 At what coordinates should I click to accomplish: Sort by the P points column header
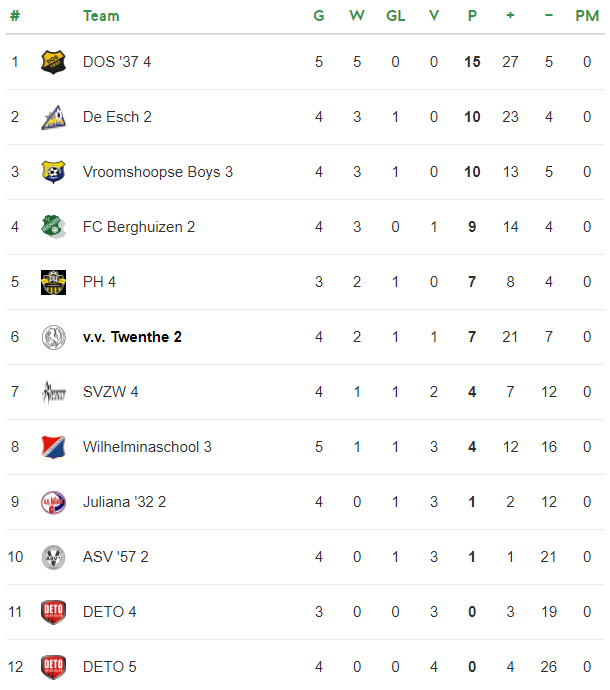click(x=472, y=16)
